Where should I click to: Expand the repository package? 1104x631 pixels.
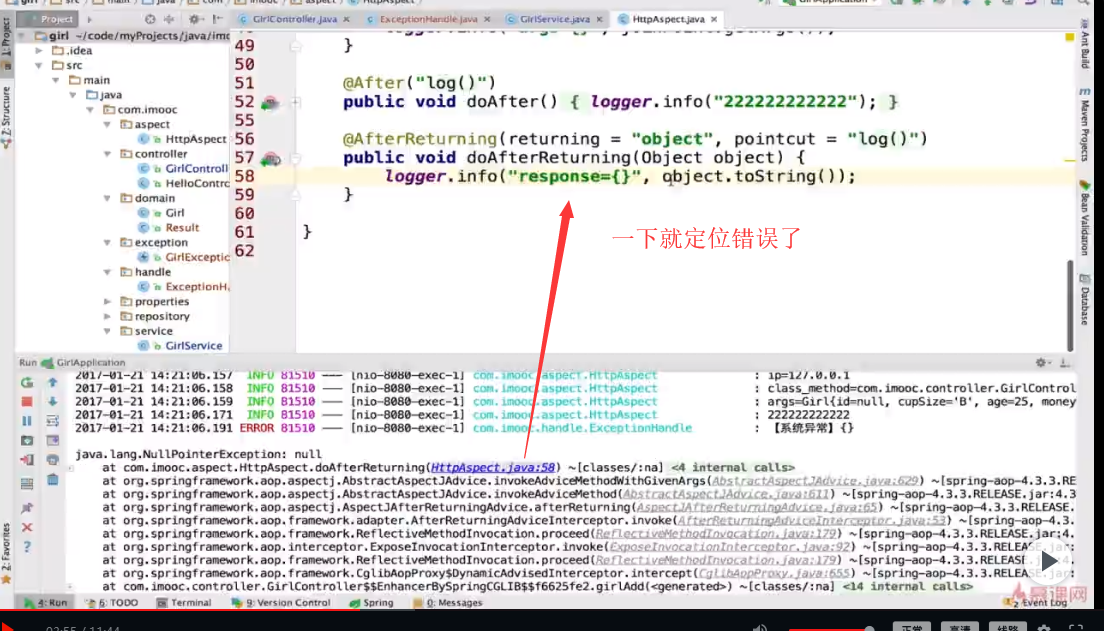107,316
